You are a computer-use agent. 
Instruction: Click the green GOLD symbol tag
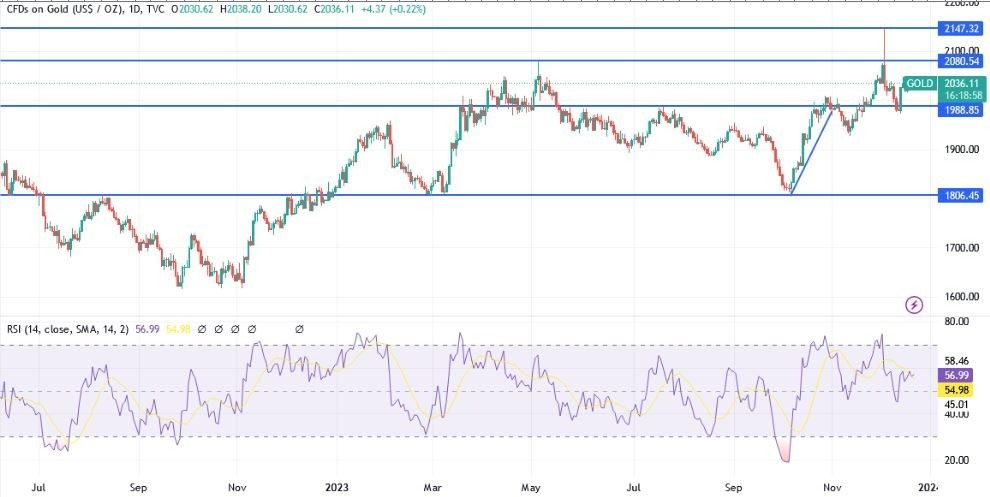pyautogui.click(x=919, y=83)
